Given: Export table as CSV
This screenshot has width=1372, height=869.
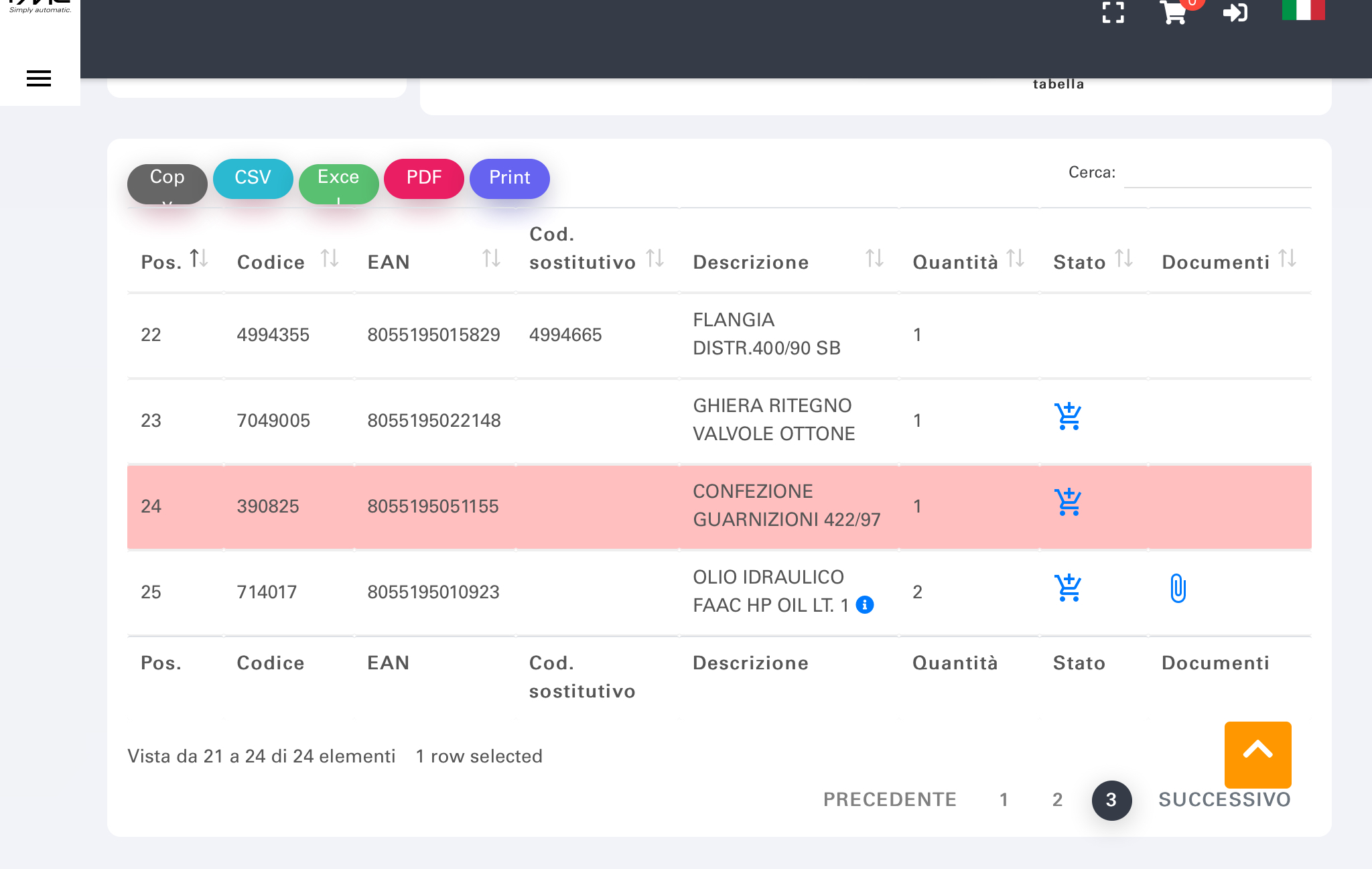Looking at the screenshot, I should tap(253, 178).
